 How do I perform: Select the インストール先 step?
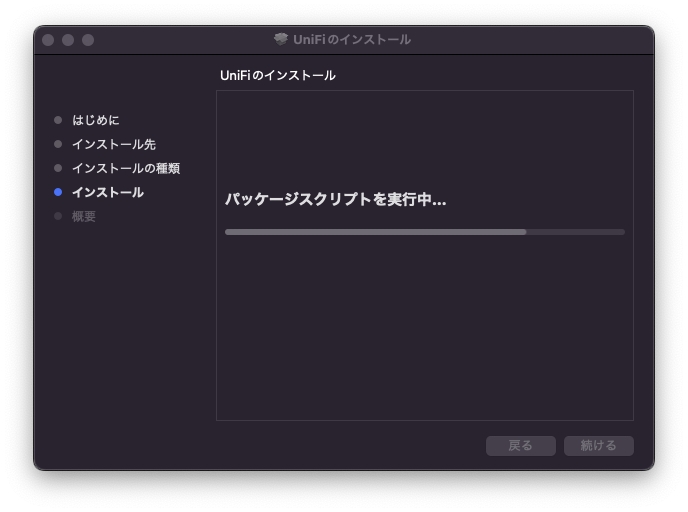click(x=114, y=144)
